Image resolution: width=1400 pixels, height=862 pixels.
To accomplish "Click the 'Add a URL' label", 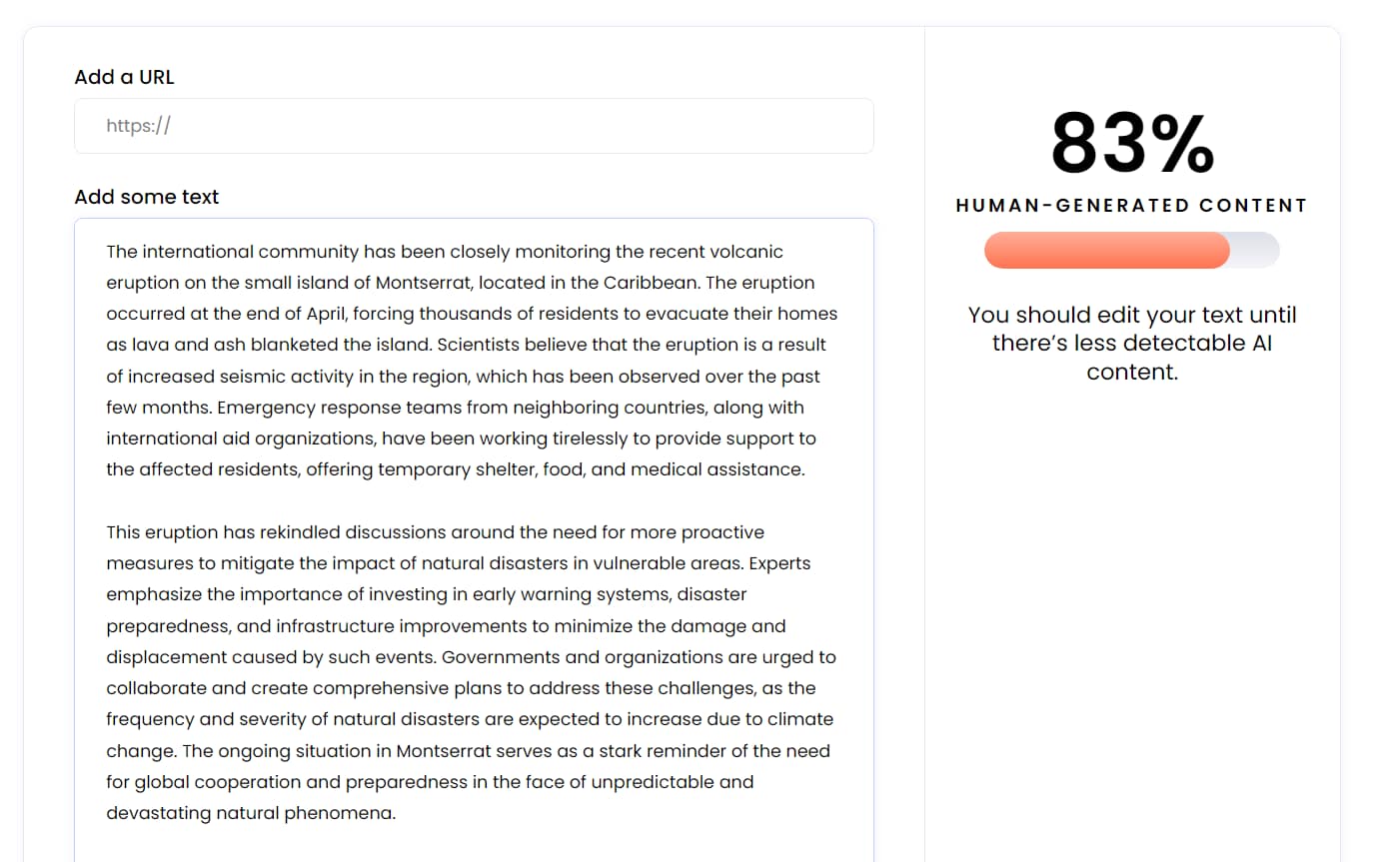I will (124, 77).
